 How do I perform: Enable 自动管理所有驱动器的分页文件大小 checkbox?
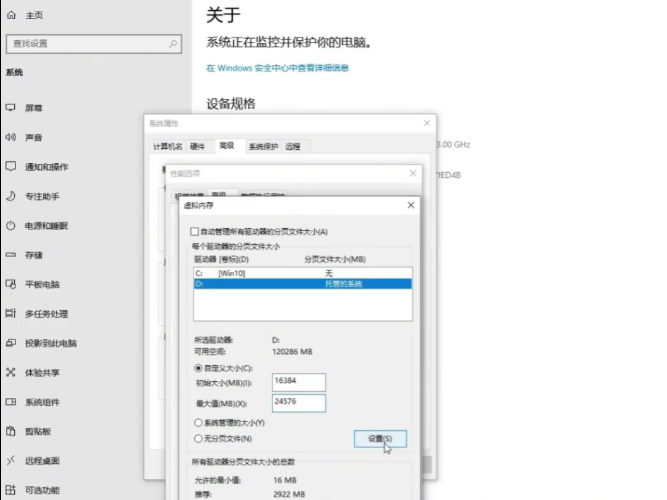pos(195,231)
